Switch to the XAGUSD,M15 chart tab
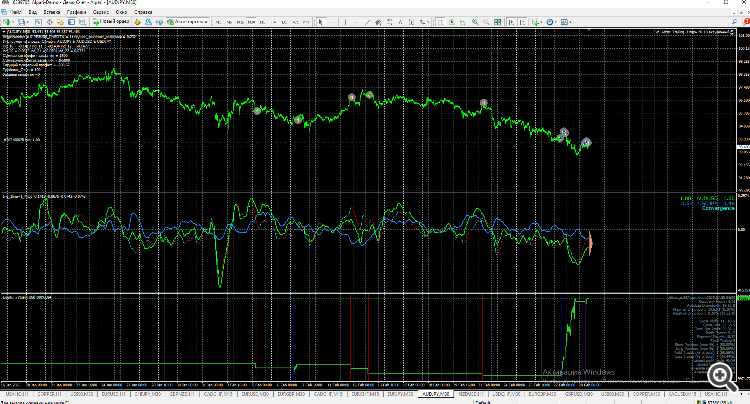Viewport: 750px width, 404px height. click(682, 394)
